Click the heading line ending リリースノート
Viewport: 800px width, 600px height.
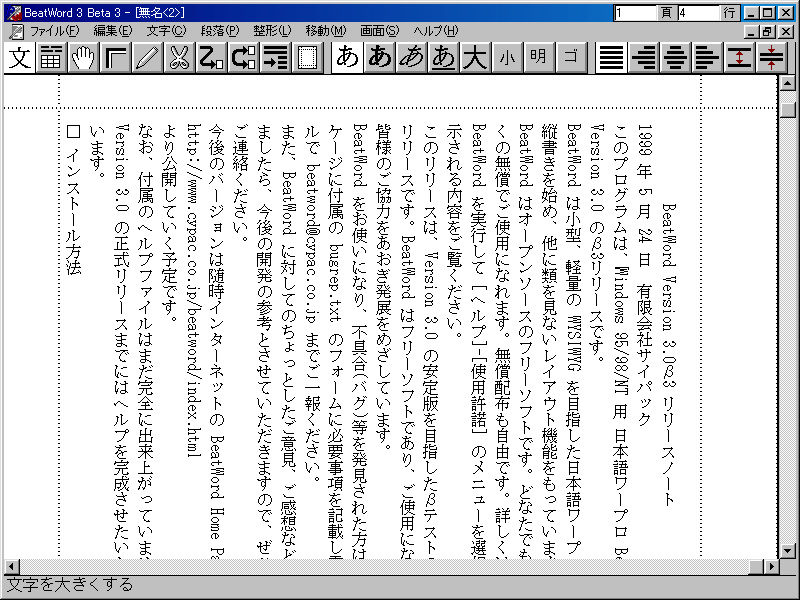coord(669,355)
